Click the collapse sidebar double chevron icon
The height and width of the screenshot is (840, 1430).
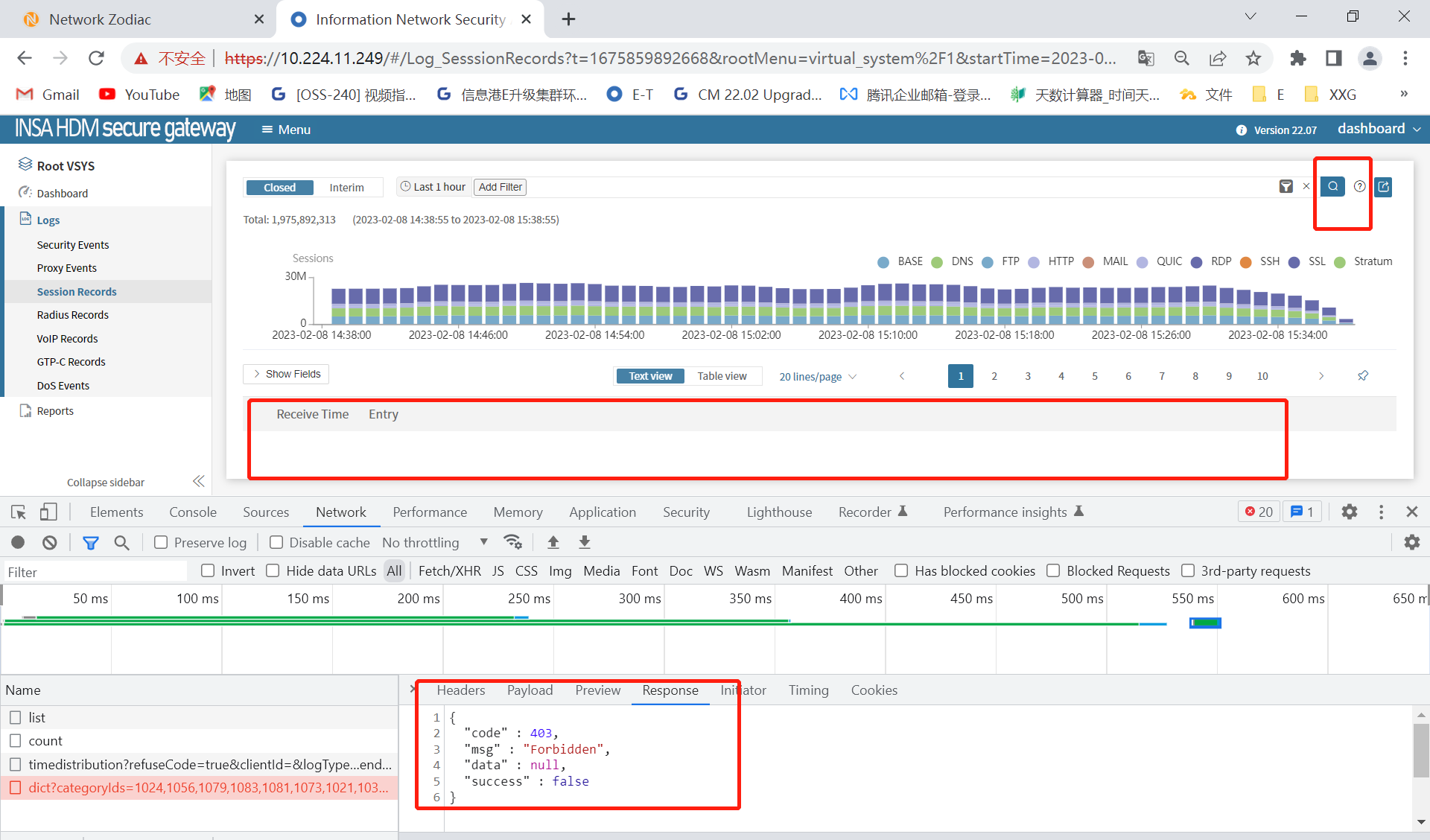pos(198,481)
